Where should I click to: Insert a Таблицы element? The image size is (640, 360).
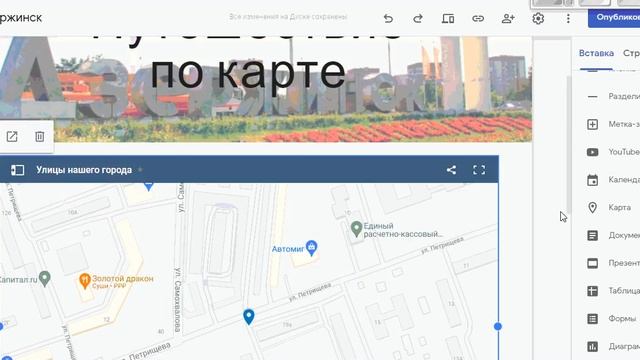613,291
